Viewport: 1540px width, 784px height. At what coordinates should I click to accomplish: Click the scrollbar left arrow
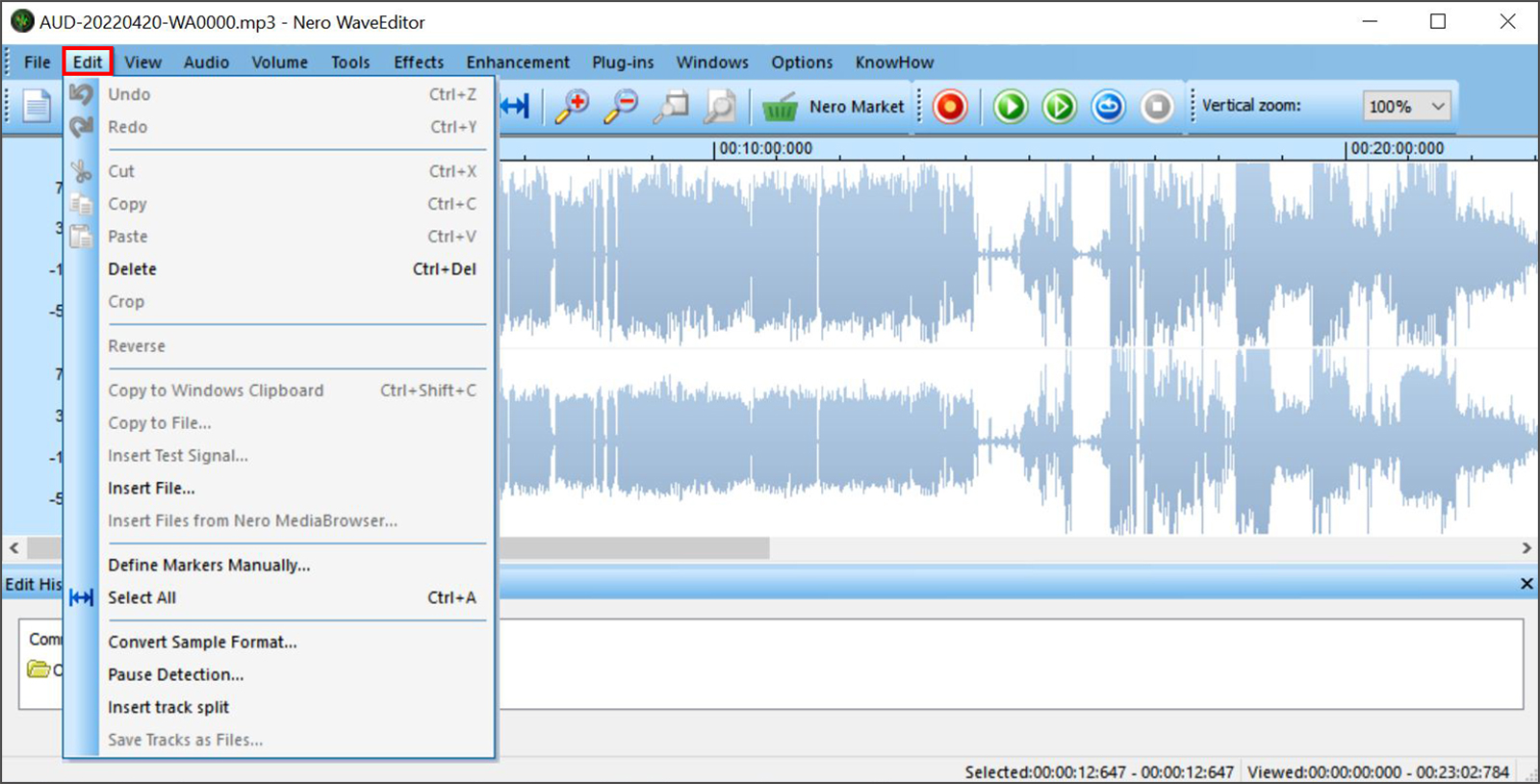(14, 548)
